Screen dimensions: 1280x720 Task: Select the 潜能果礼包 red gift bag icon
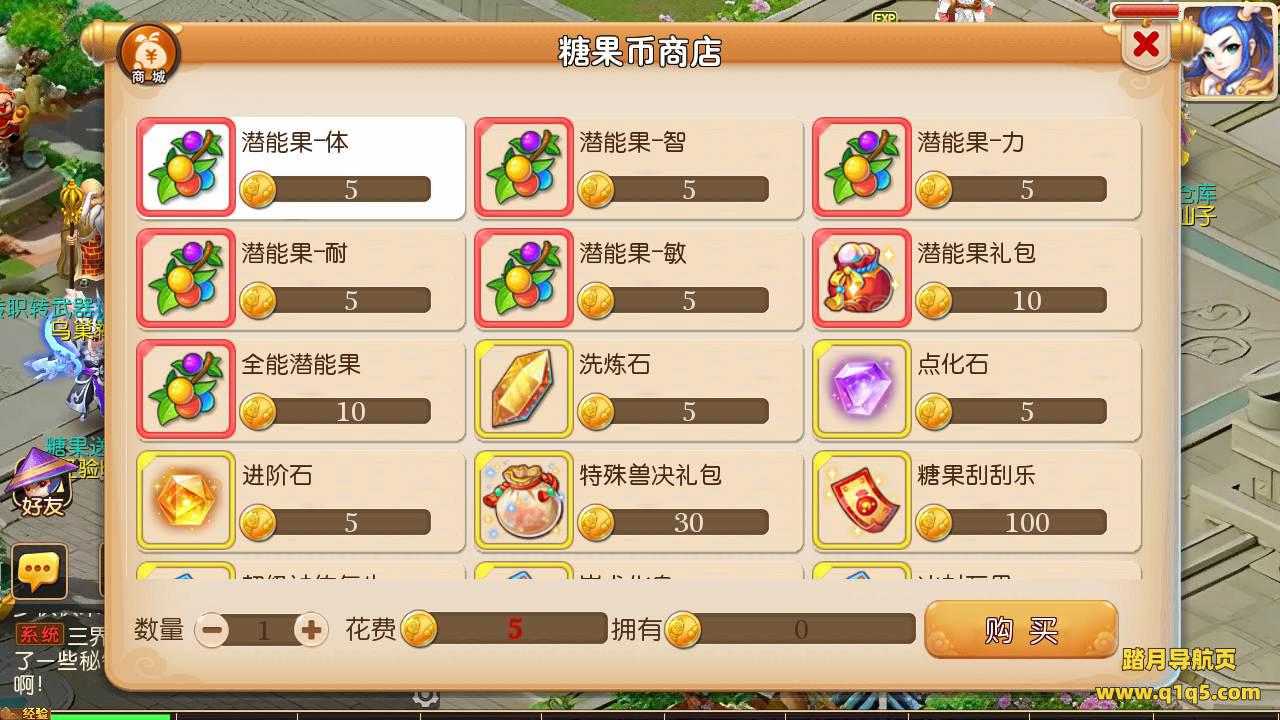click(x=862, y=278)
